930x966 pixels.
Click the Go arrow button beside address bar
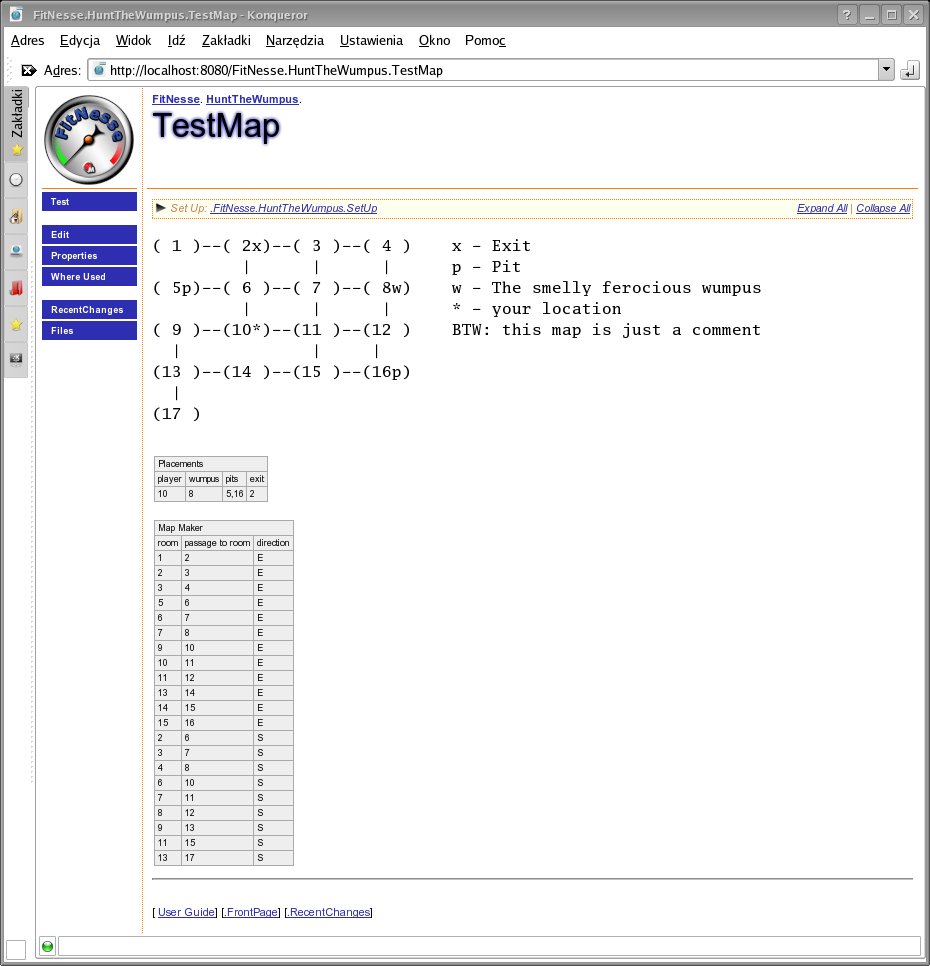[909, 70]
